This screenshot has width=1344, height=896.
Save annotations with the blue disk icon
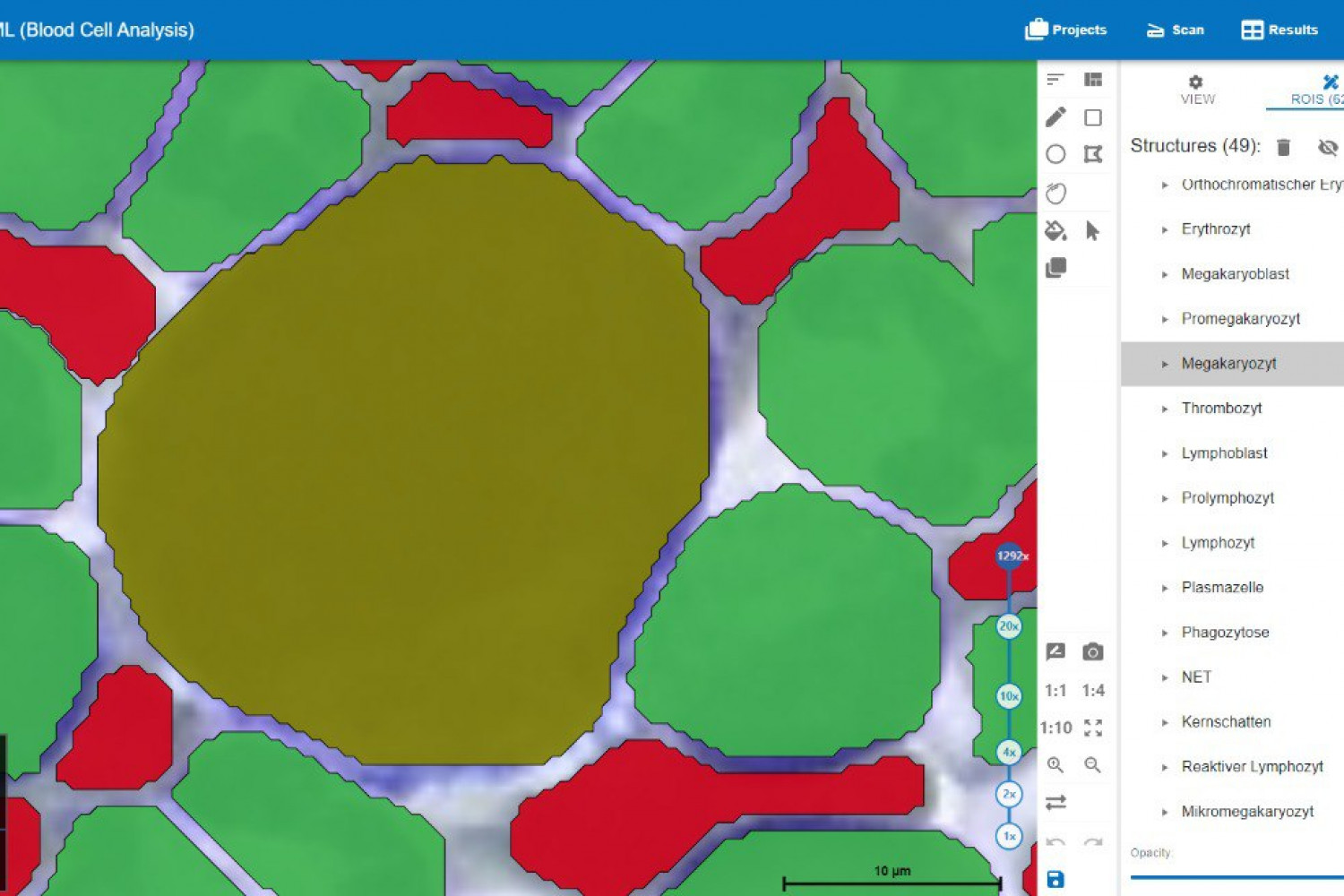[x=1055, y=879]
